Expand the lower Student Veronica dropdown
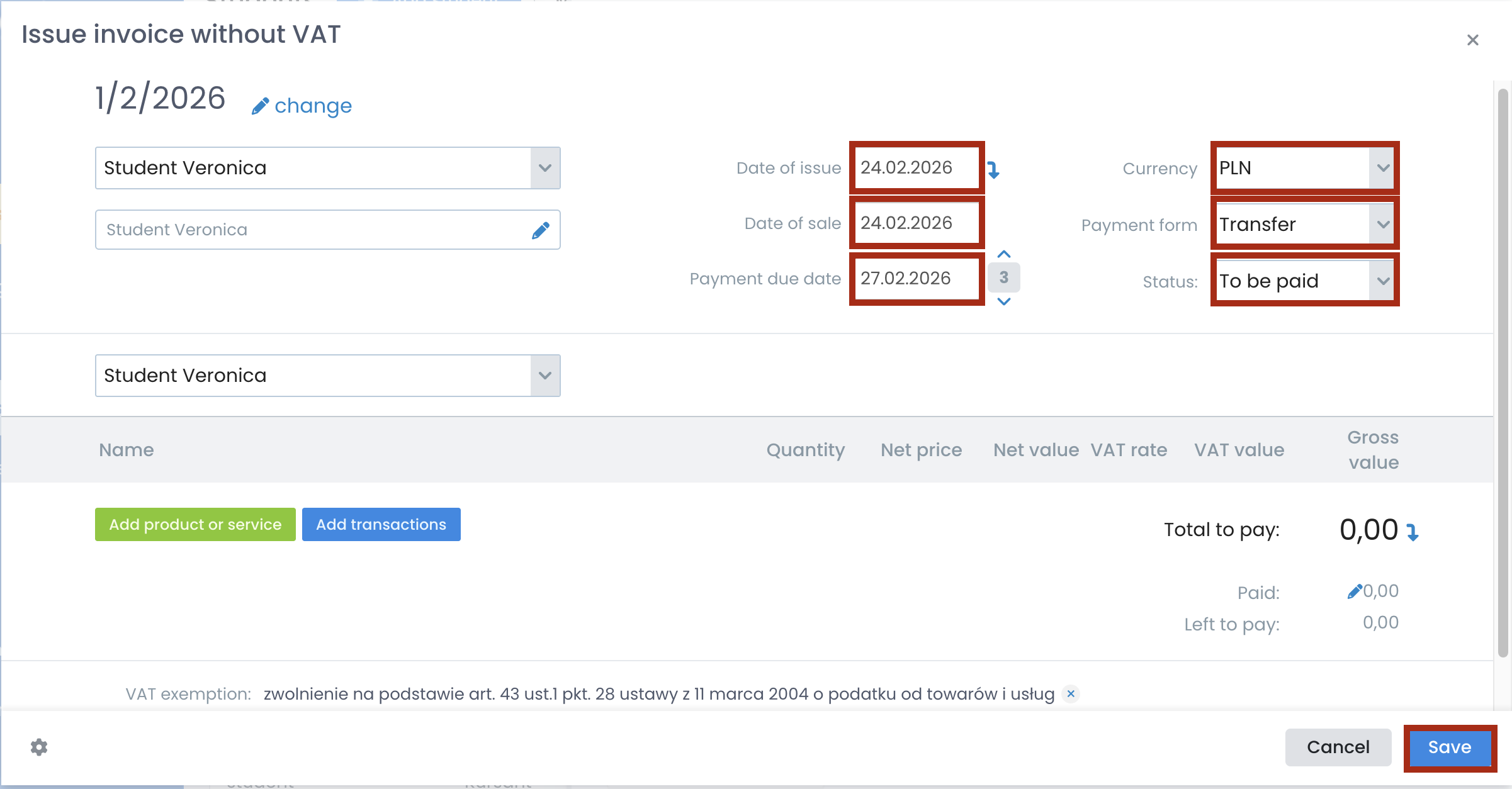The width and height of the screenshot is (1512, 789). (545, 376)
